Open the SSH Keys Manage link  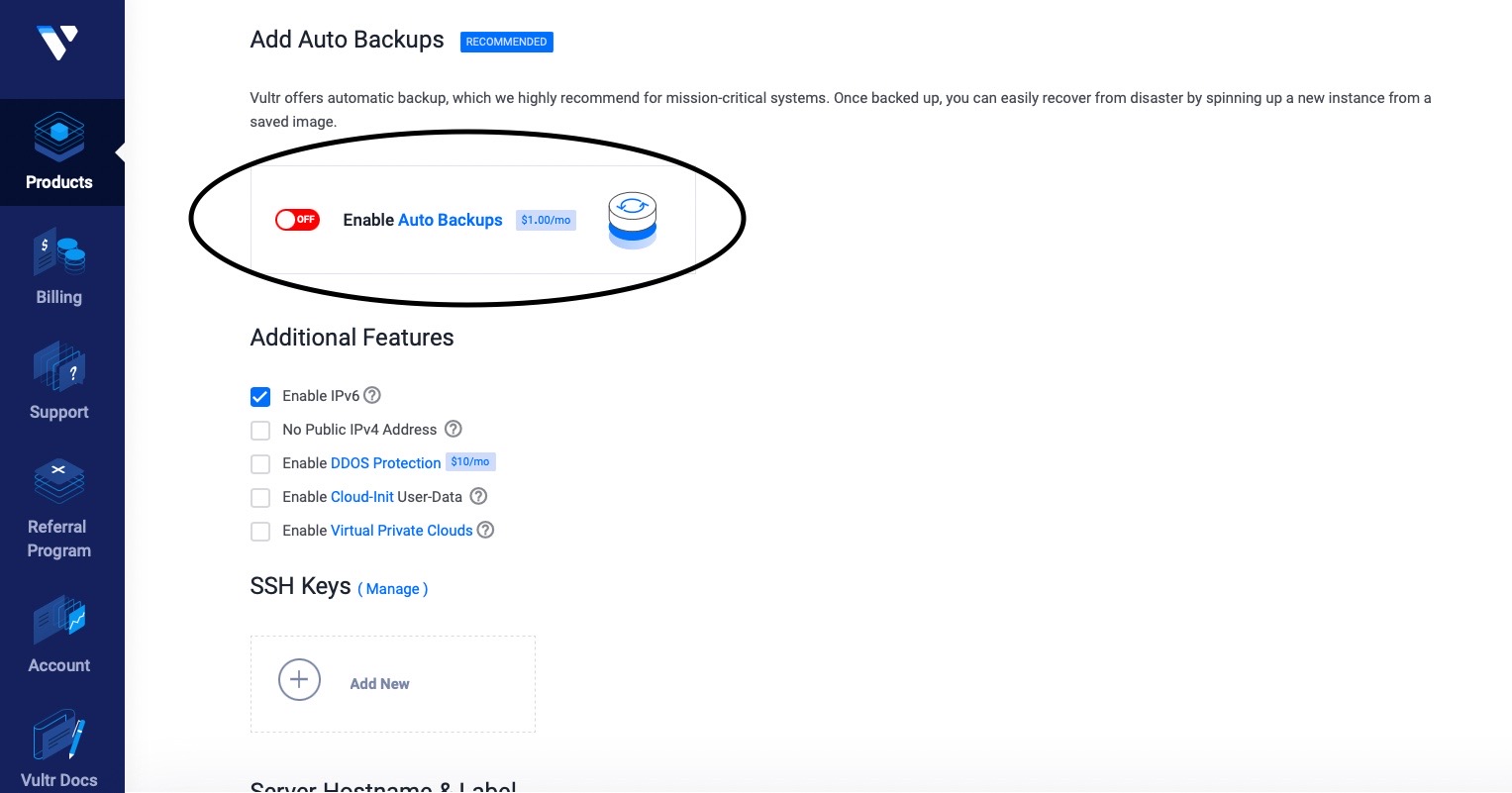[x=393, y=589]
